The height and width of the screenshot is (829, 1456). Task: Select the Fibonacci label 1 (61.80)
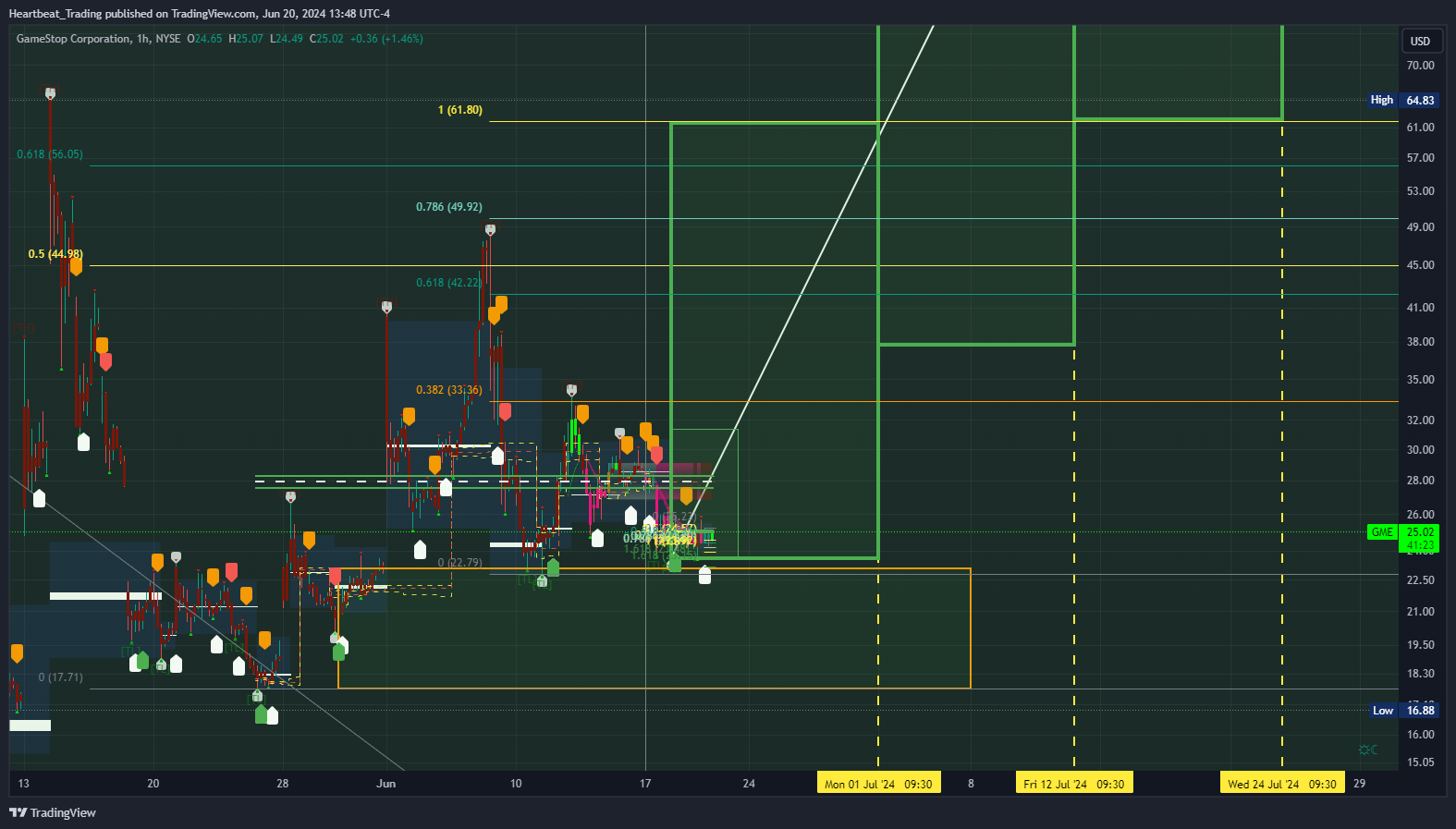(460, 110)
